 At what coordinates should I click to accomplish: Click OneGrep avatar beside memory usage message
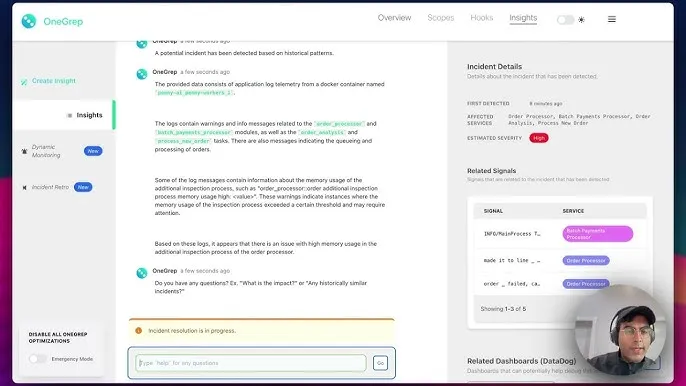pos(142,74)
